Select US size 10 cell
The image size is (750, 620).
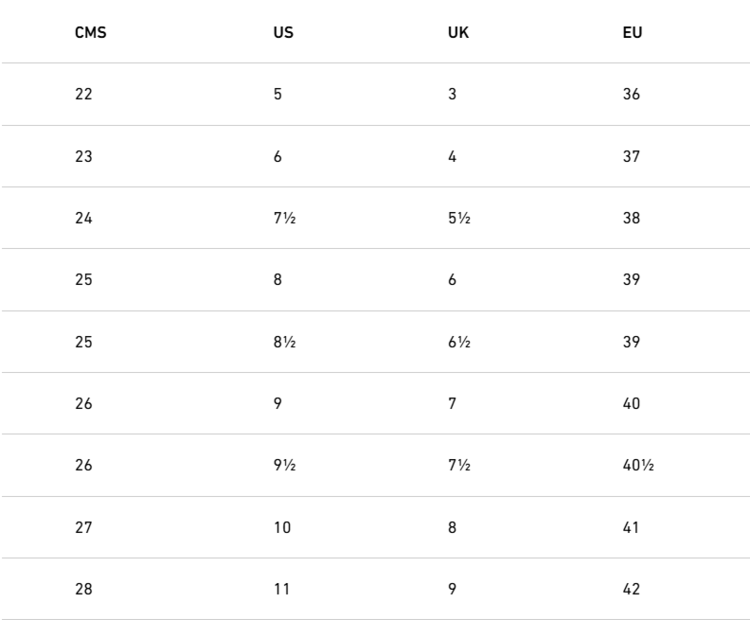point(282,528)
